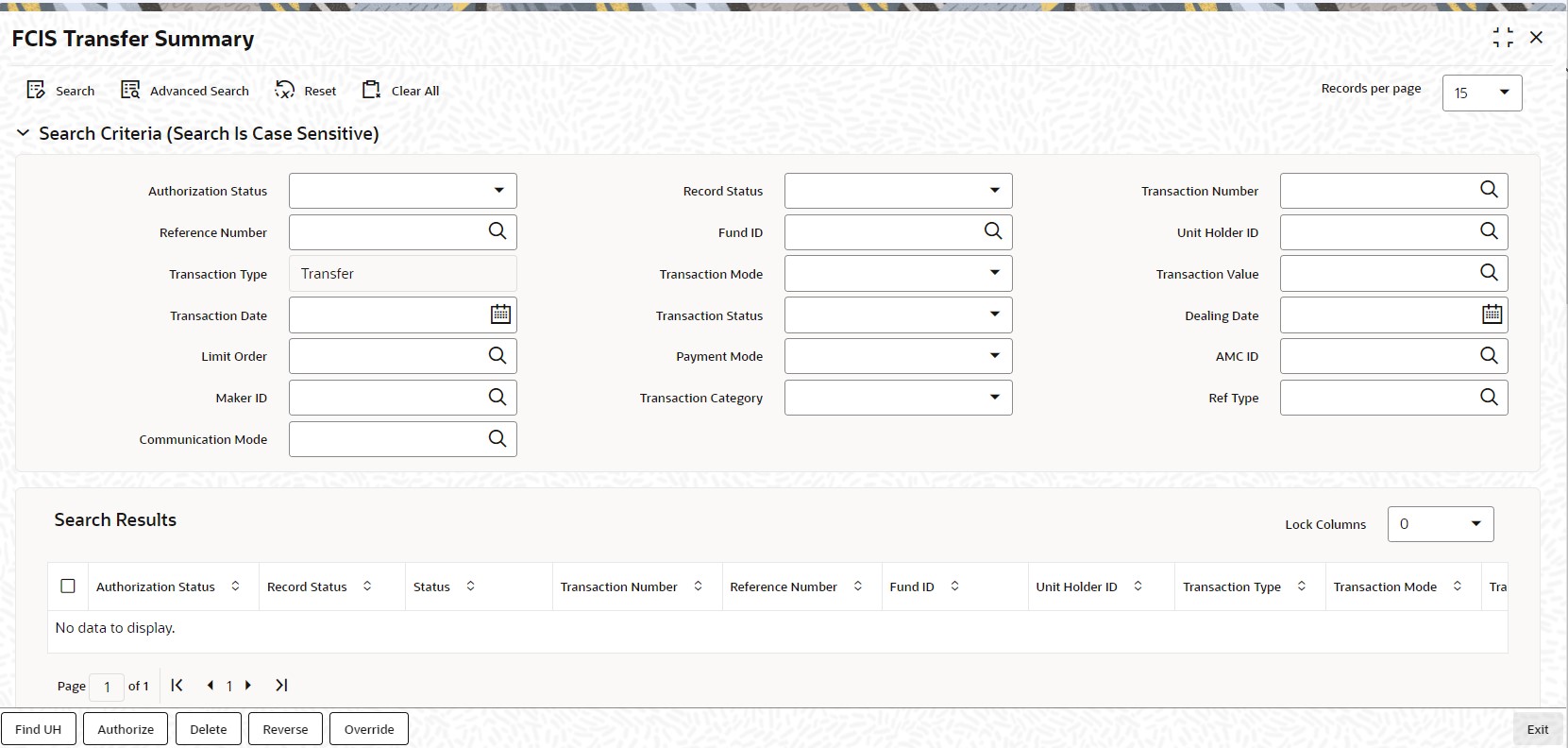Image resolution: width=1568 pixels, height=748 pixels.
Task: Click the Find UH button
Action: pos(39,729)
